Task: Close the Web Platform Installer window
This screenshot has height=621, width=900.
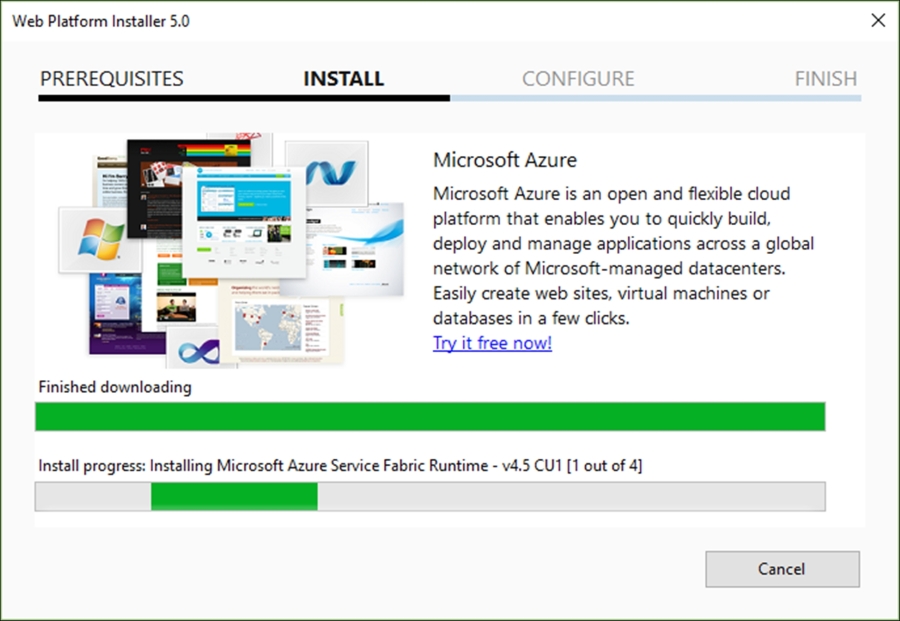Action: [x=878, y=21]
